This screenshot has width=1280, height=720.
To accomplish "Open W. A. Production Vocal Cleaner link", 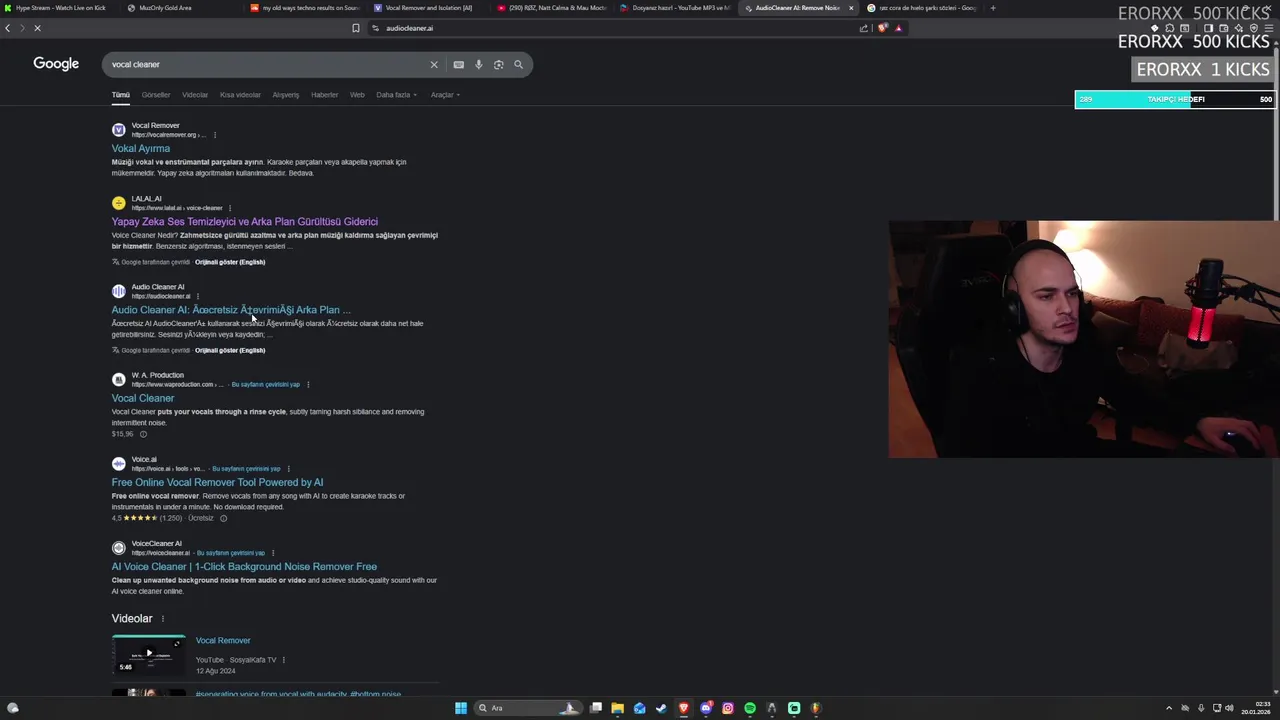I will click(143, 398).
